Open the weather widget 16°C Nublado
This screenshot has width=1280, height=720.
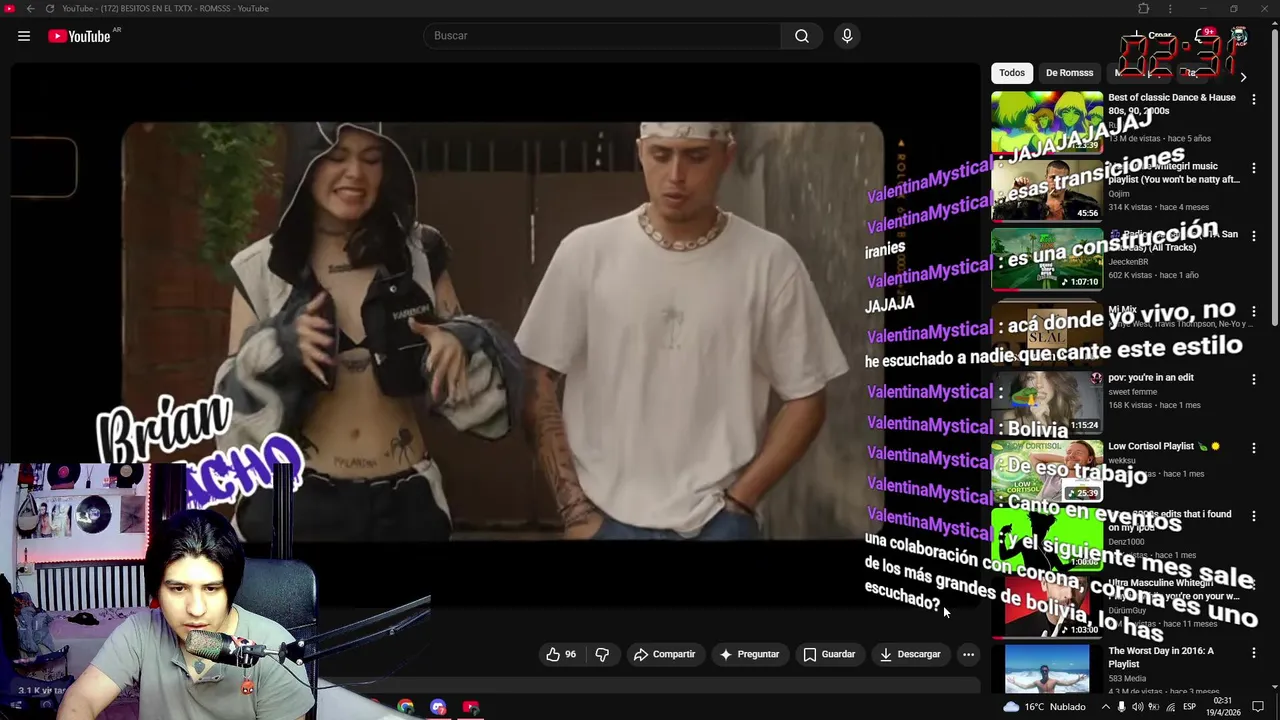[x=1044, y=707]
